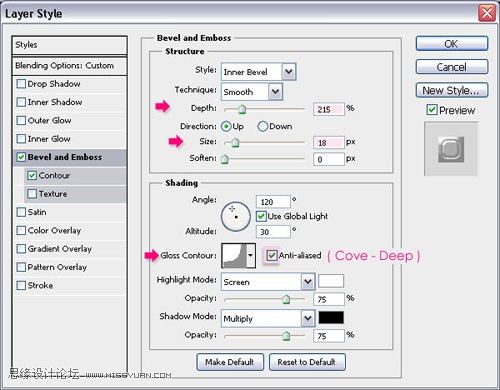Expand the Technique dropdown showing Smooth
This screenshot has height=390, width=500.
(x=275, y=92)
